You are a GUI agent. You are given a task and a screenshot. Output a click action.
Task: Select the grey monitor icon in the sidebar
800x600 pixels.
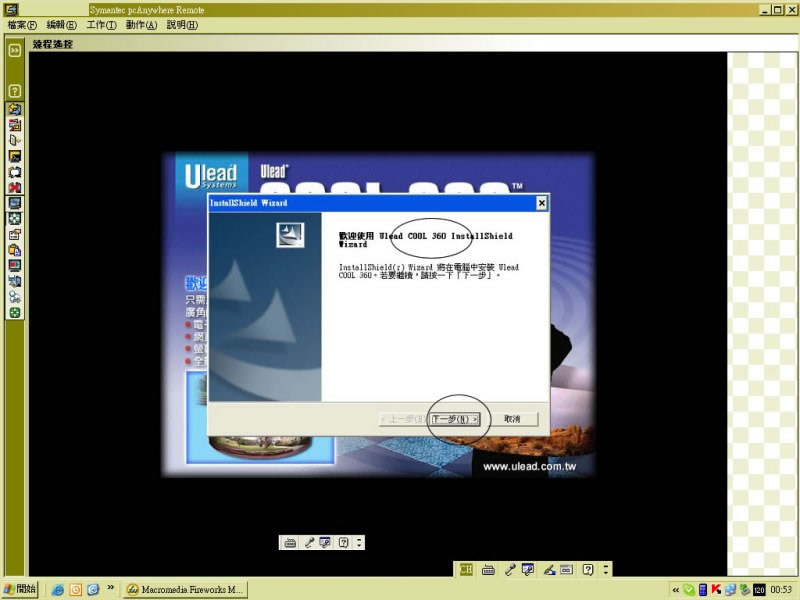click(x=15, y=203)
